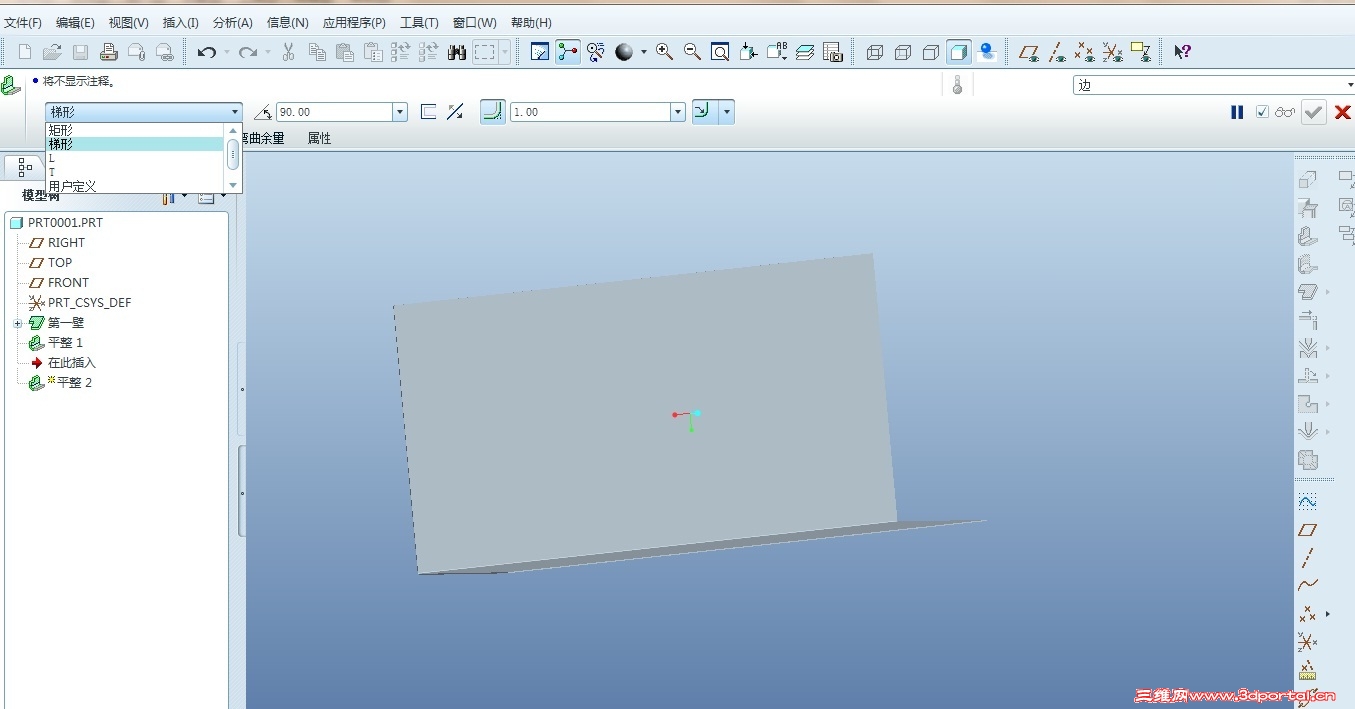The width and height of the screenshot is (1355, 709).
Task: Switch to shaded display mode
Action: click(x=959, y=52)
